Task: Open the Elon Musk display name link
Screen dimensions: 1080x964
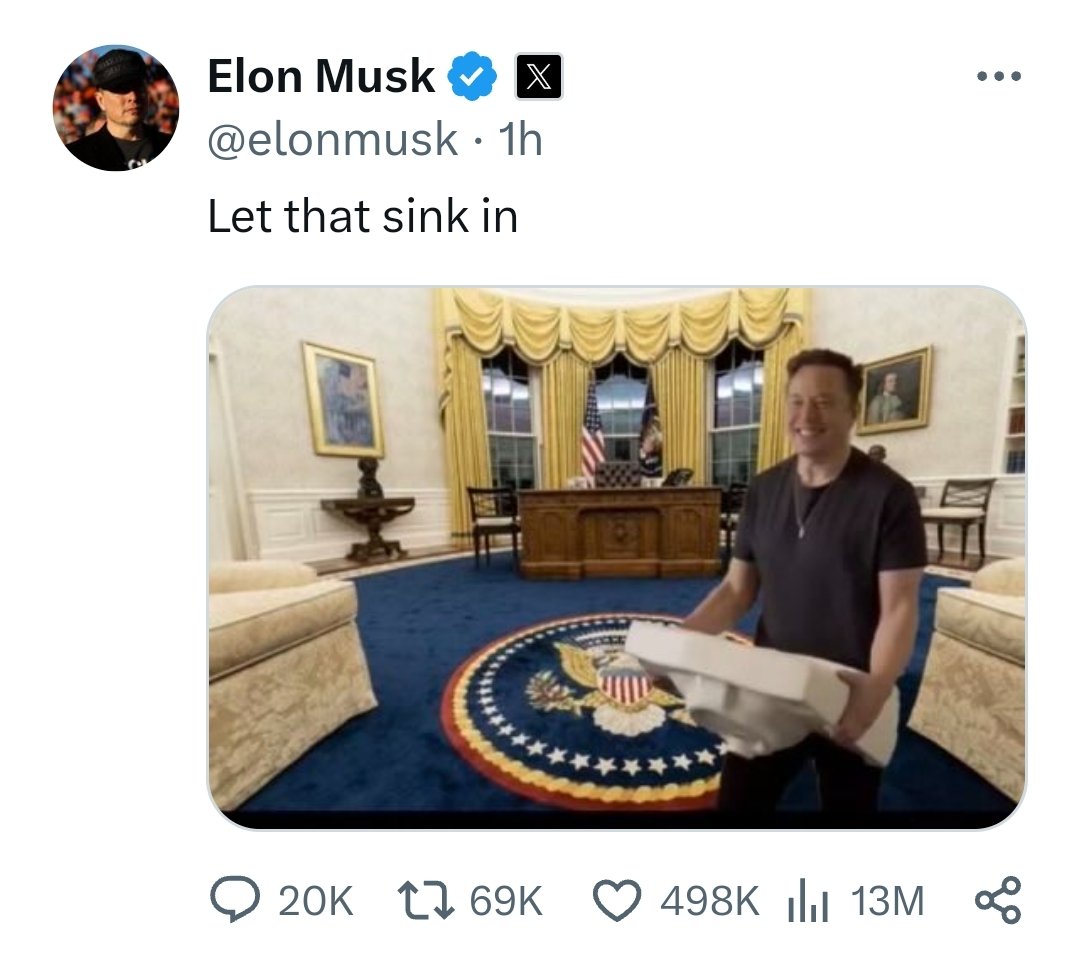Action: [x=321, y=76]
